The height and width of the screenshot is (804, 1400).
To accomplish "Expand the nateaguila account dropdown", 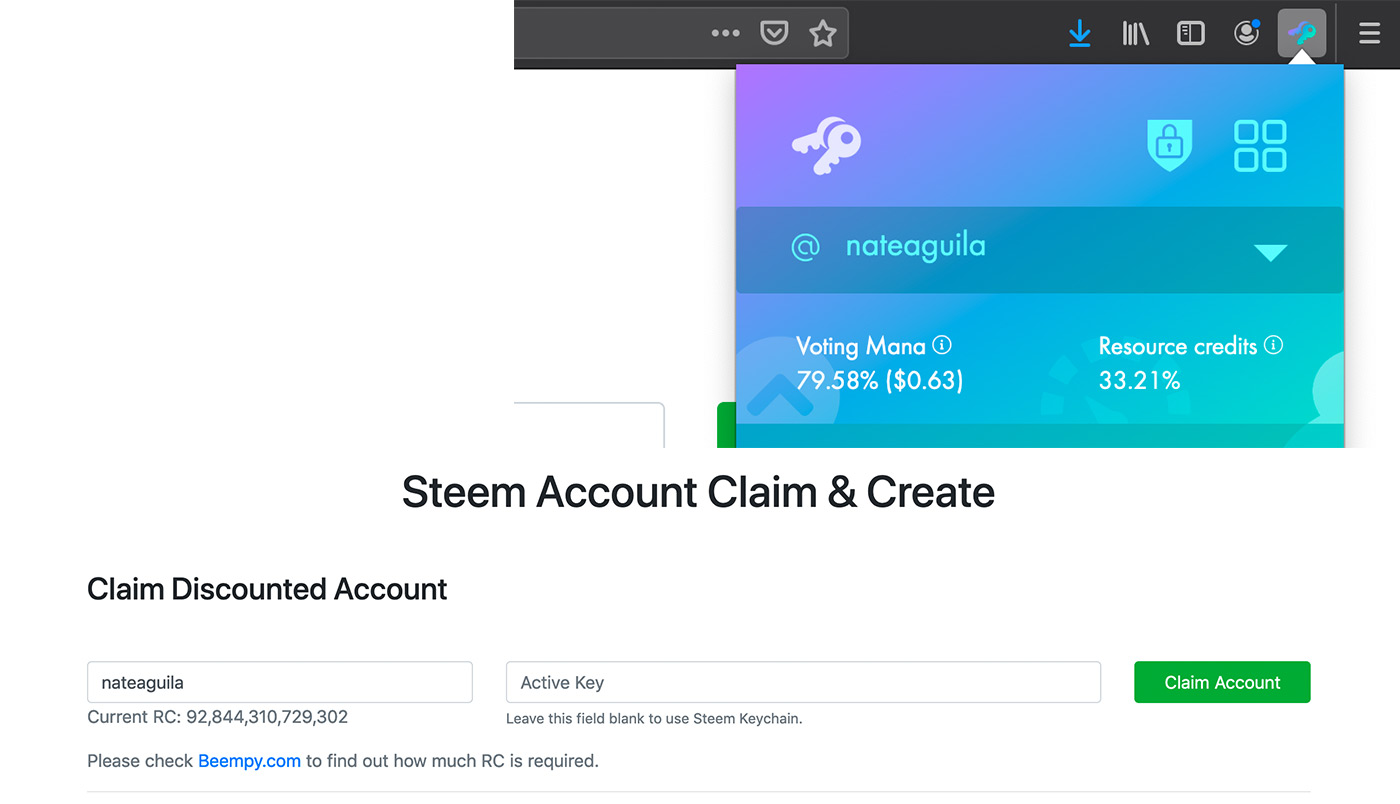I will point(1270,252).
